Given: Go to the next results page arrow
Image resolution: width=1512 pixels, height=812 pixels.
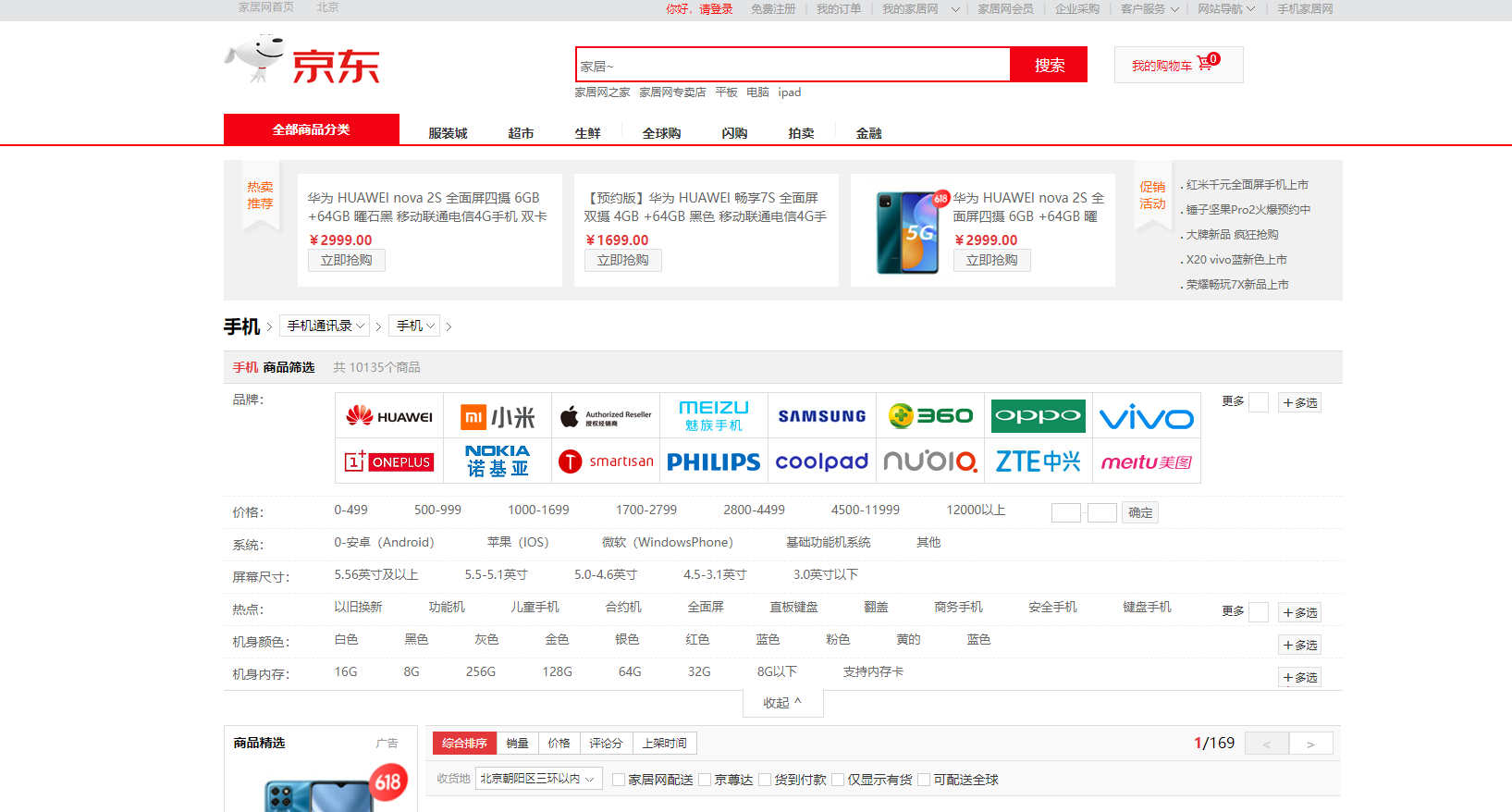Looking at the screenshot, I should click(1310, 744).
